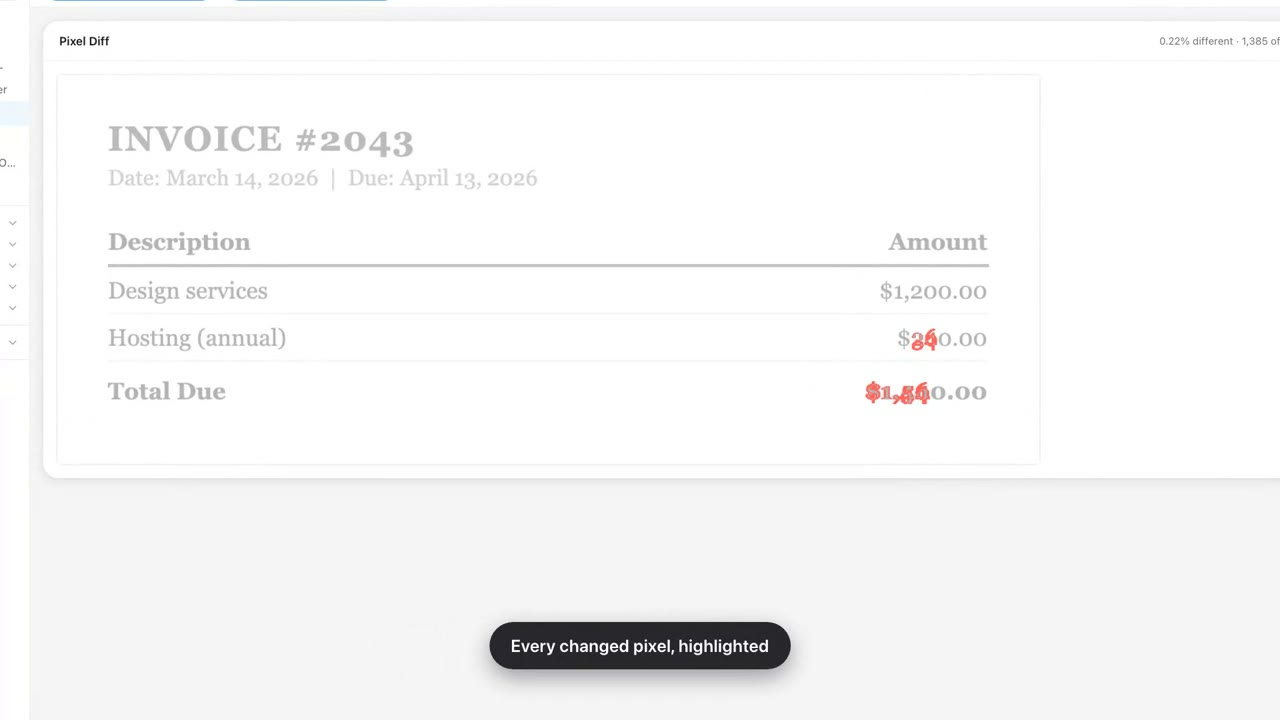Toggle the last chevron above the sidebar divider
1280x720 pixels.
tap(12, 308)
